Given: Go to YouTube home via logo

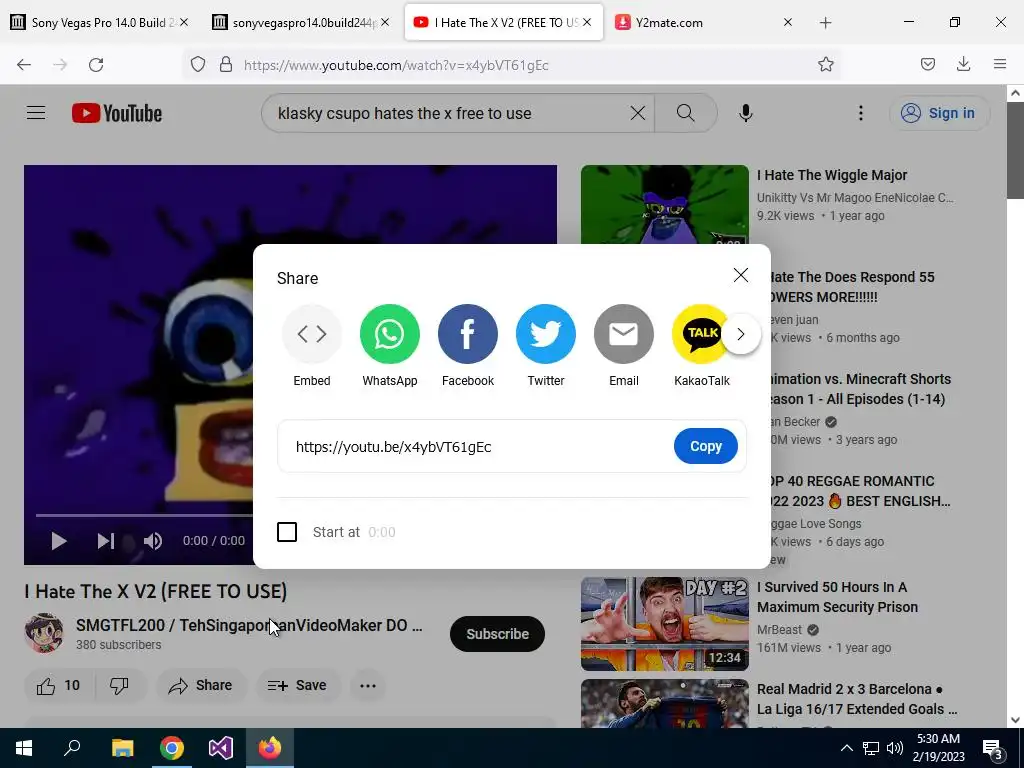Looking at the screenshot, I should (117, 113).
